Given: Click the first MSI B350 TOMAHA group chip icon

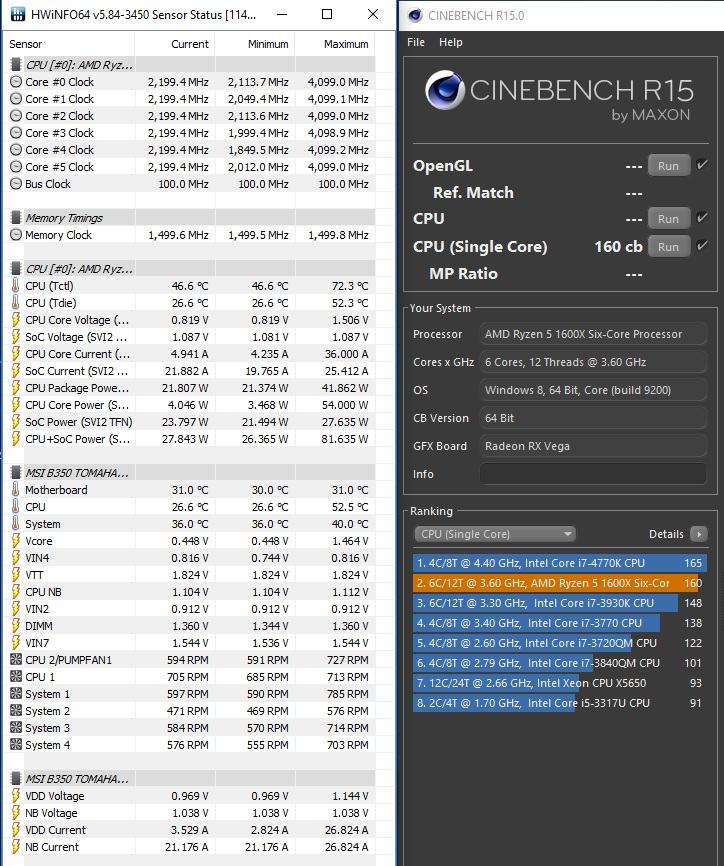Looking at the screenshot, I should pyautogui.click(x=16, y=473).
